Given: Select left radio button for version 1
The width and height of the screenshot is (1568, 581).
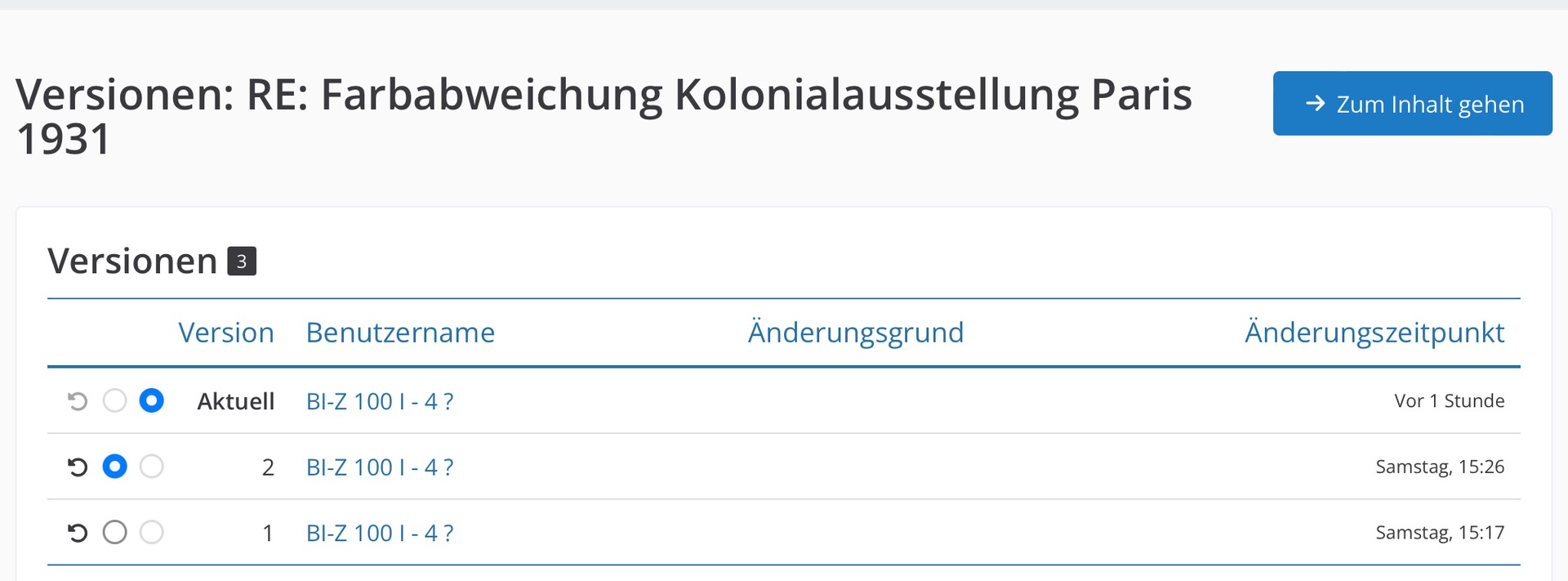Looking at the screenshot, I should (114, 533).
